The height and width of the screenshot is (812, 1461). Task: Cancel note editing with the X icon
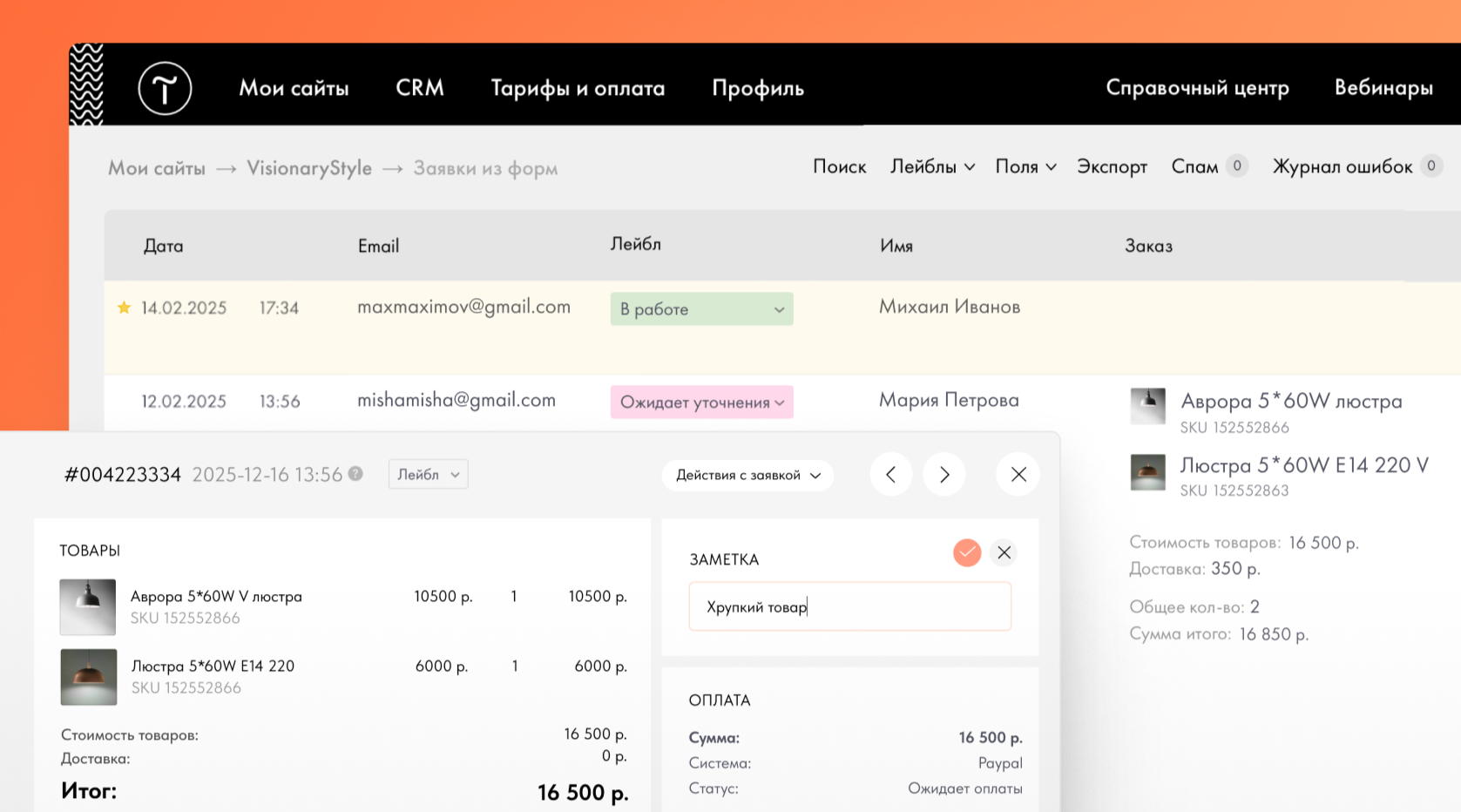1004,552
